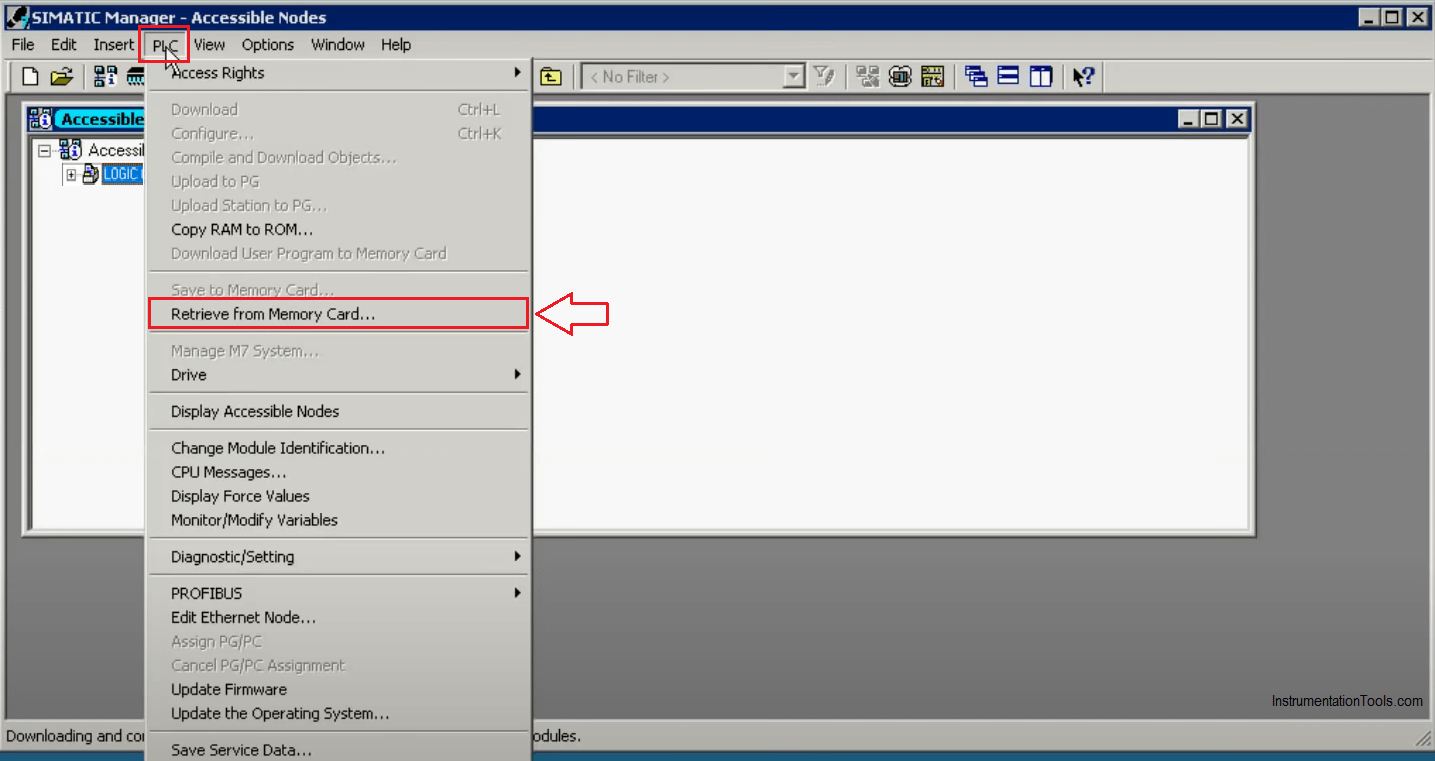Screen dimensions: 1435x761
Task: Choose Update the Operating System
Action: (338, 714)
